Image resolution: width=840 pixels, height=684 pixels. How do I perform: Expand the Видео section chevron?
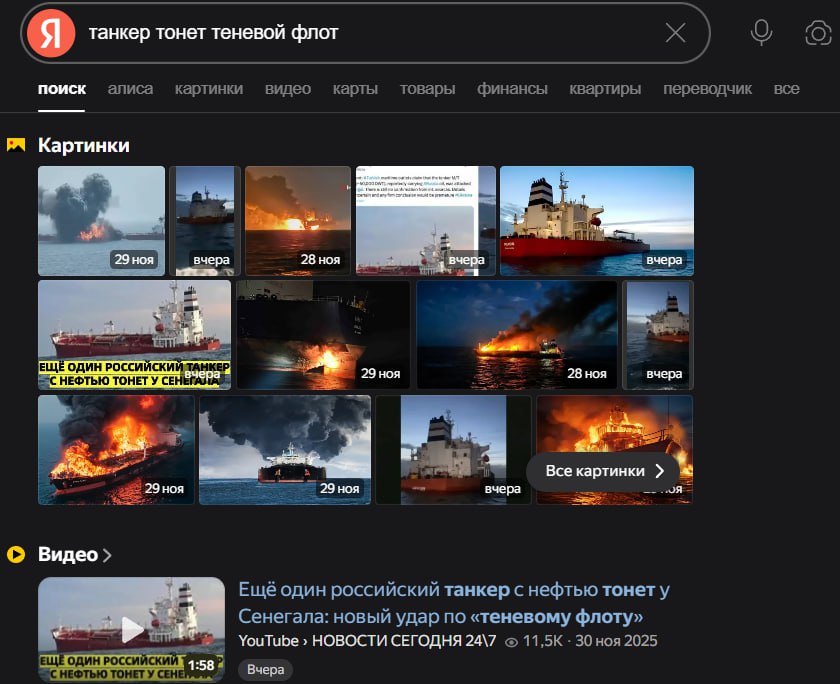click(107, 555)
